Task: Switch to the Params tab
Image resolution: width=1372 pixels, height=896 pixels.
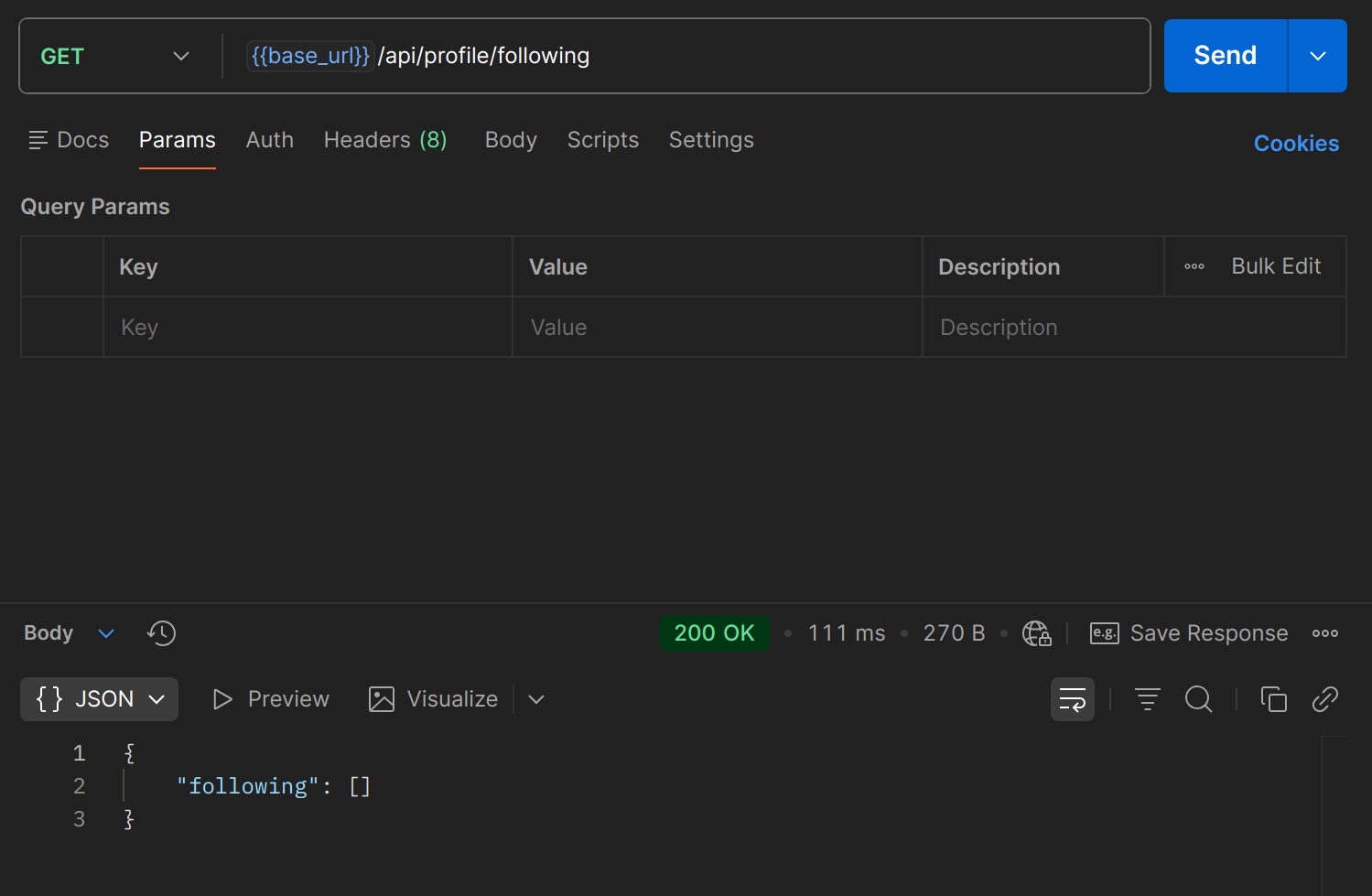Action: [x=178, y=140]
